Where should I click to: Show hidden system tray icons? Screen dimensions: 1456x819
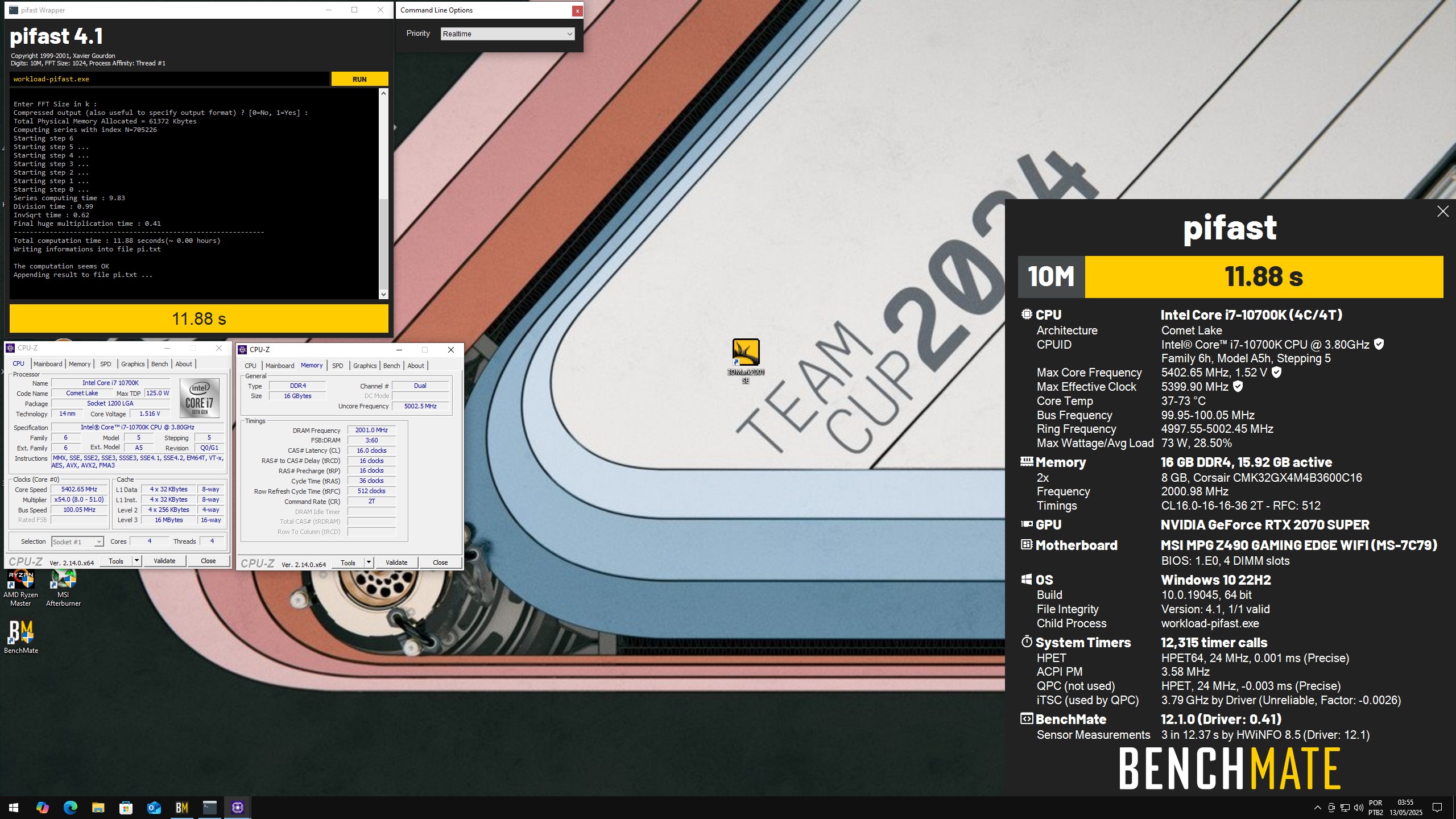[1317, 808]
